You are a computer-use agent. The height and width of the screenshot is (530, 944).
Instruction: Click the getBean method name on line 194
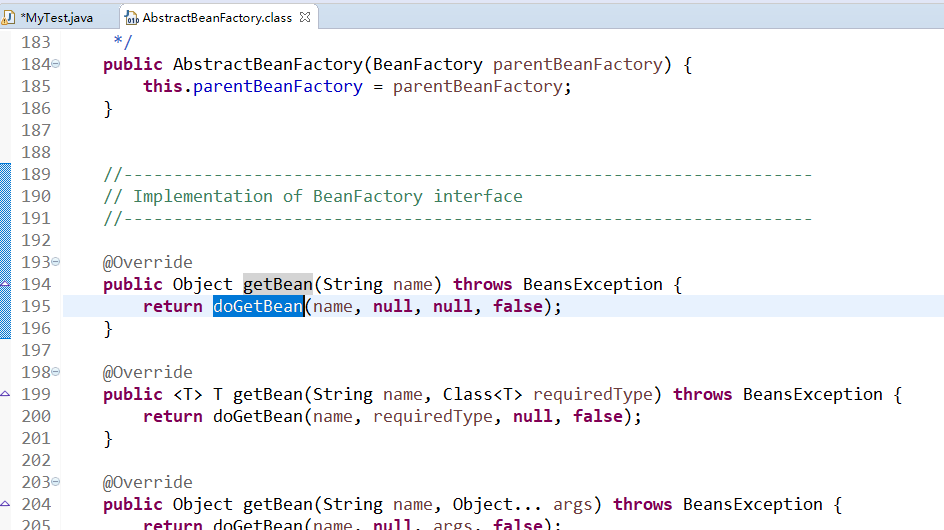click(x=278, y=284)
